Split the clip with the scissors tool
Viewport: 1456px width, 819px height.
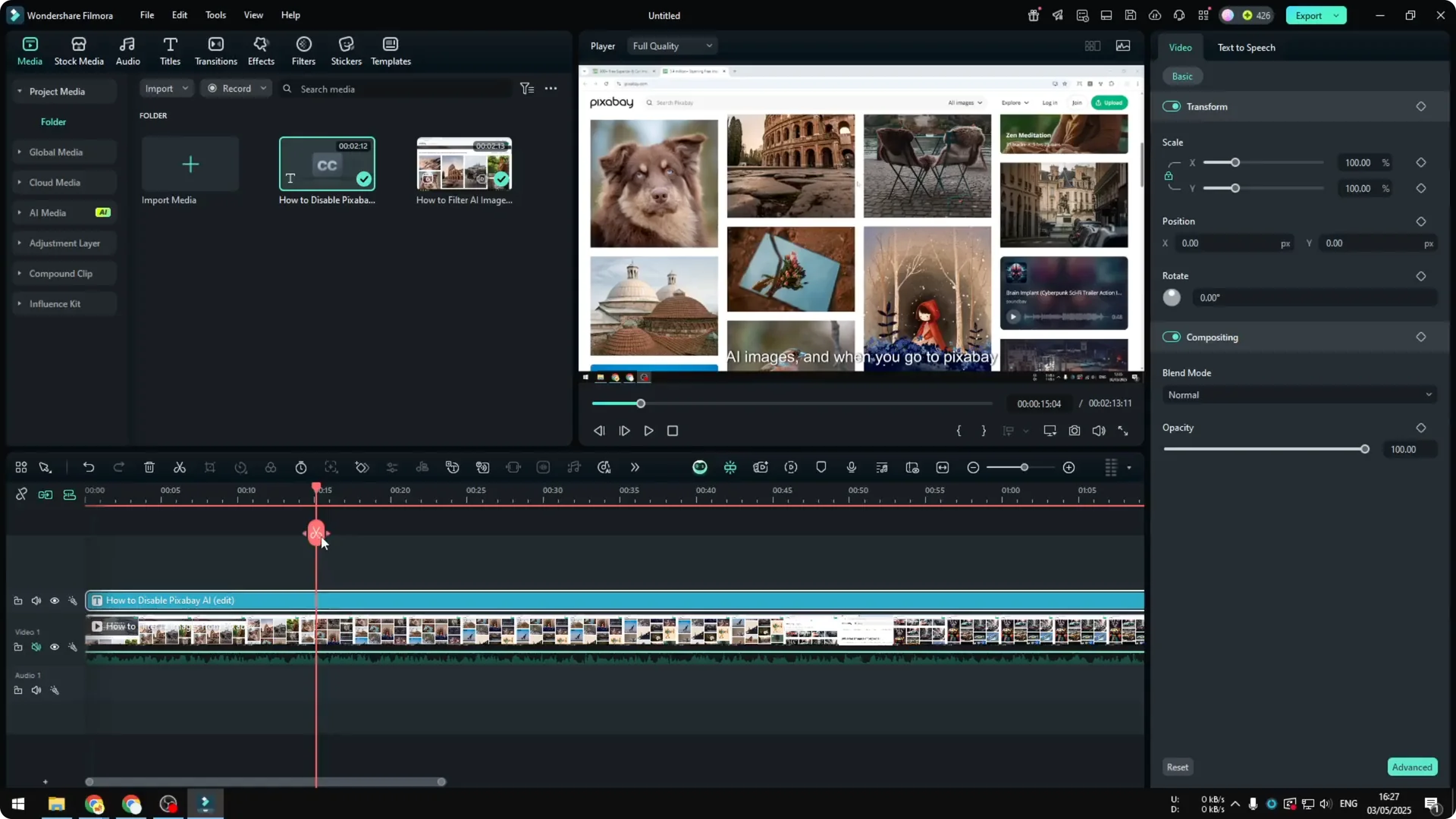click(x=180, y=467)
